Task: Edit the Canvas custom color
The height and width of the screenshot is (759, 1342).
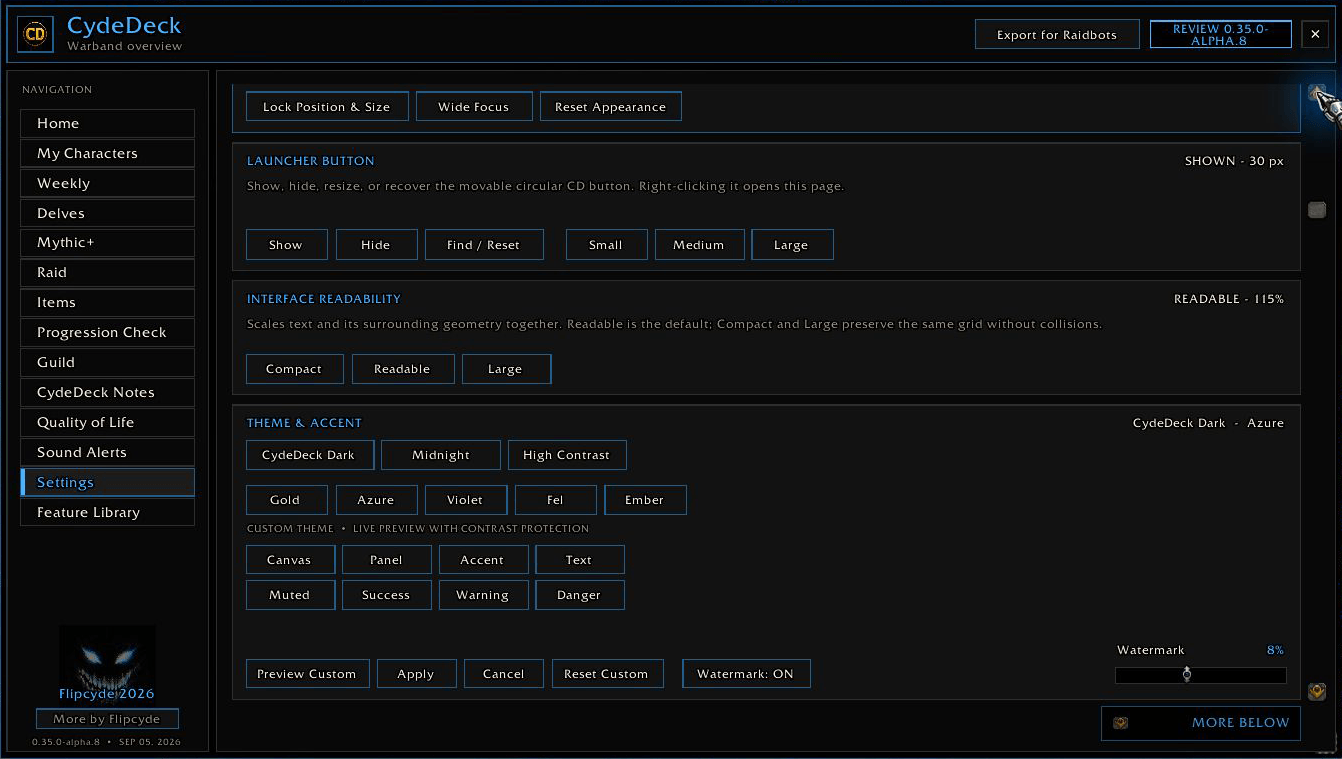Action: 290,560
